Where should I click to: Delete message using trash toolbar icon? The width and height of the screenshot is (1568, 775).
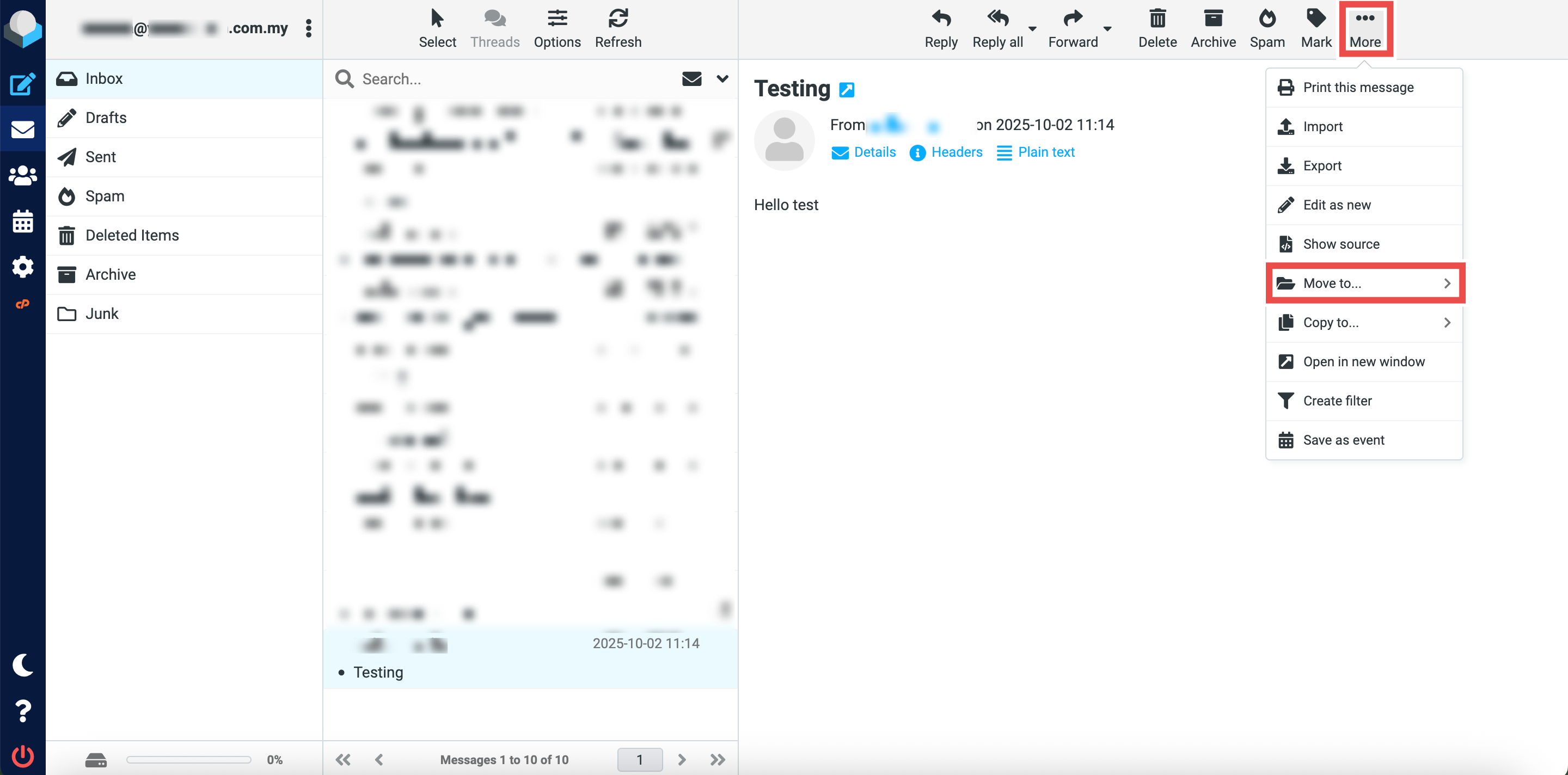[x=1156, y=28]
